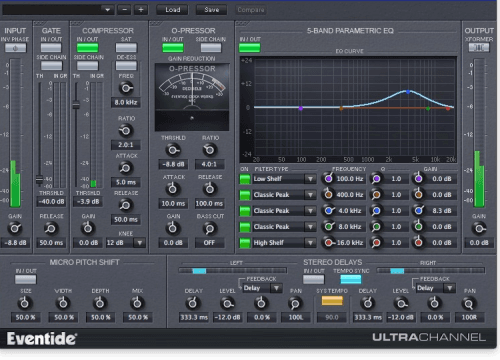This screenshot has height=360, width=500.
Task: Click the purple EQ curve node at 100 Hz
Action: (301, 108)
